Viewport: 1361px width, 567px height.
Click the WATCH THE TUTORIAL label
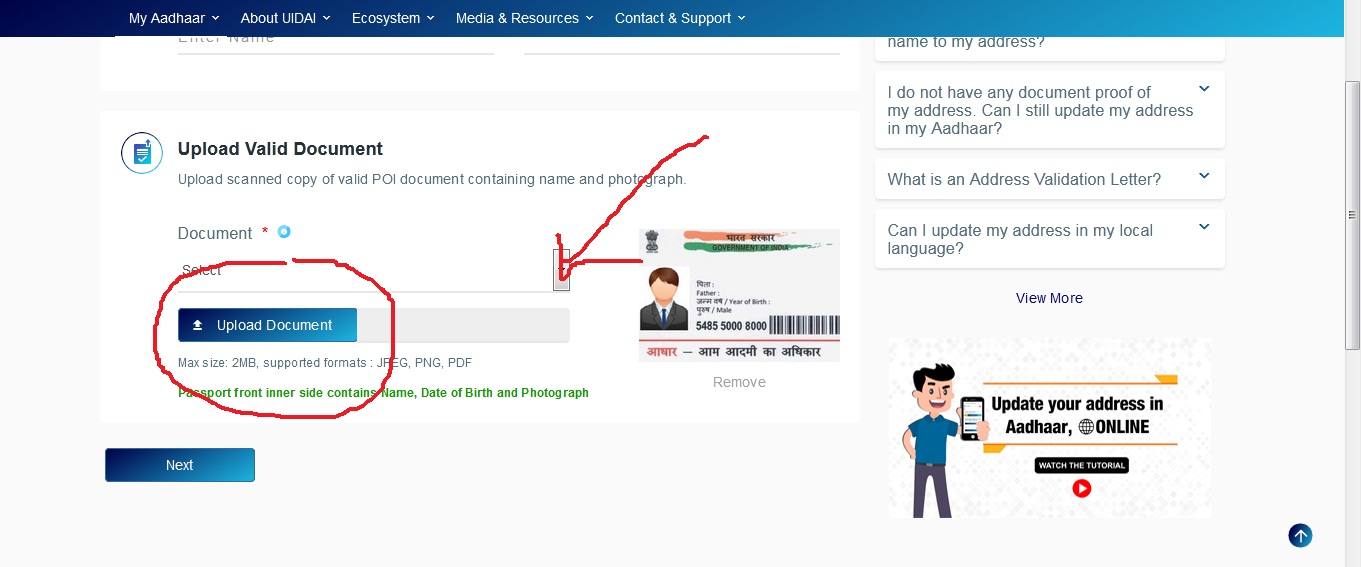pos(1082,465)
